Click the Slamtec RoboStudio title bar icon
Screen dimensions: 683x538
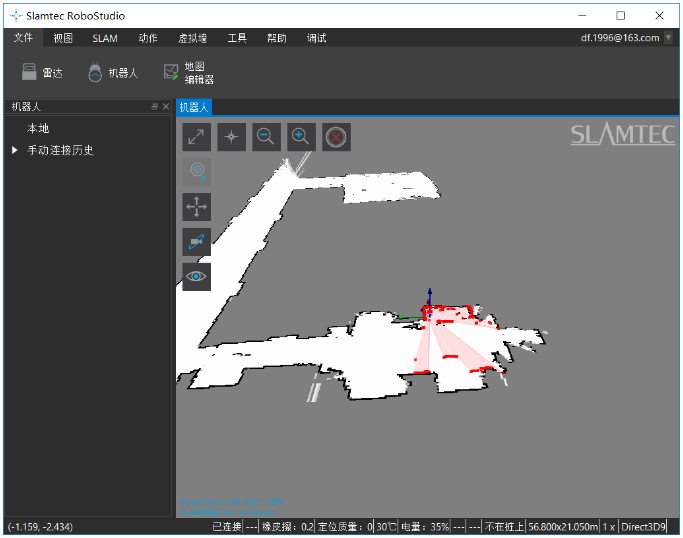click(x=16, y=16)
